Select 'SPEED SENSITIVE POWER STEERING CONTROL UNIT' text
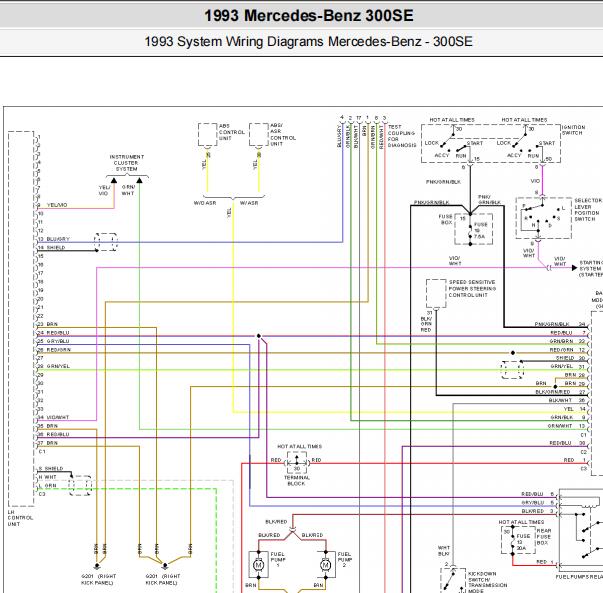This screenshot has width=603, height=593. (472, 288)
